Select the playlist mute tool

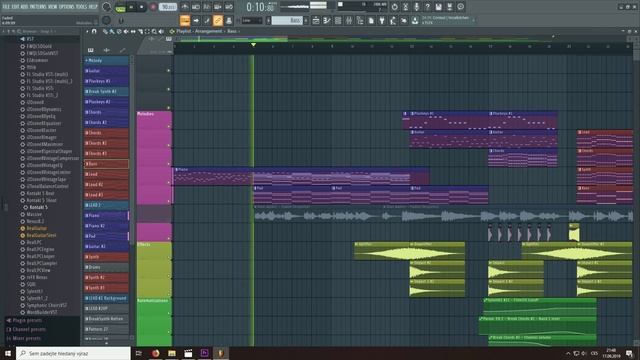coord(126,31)
